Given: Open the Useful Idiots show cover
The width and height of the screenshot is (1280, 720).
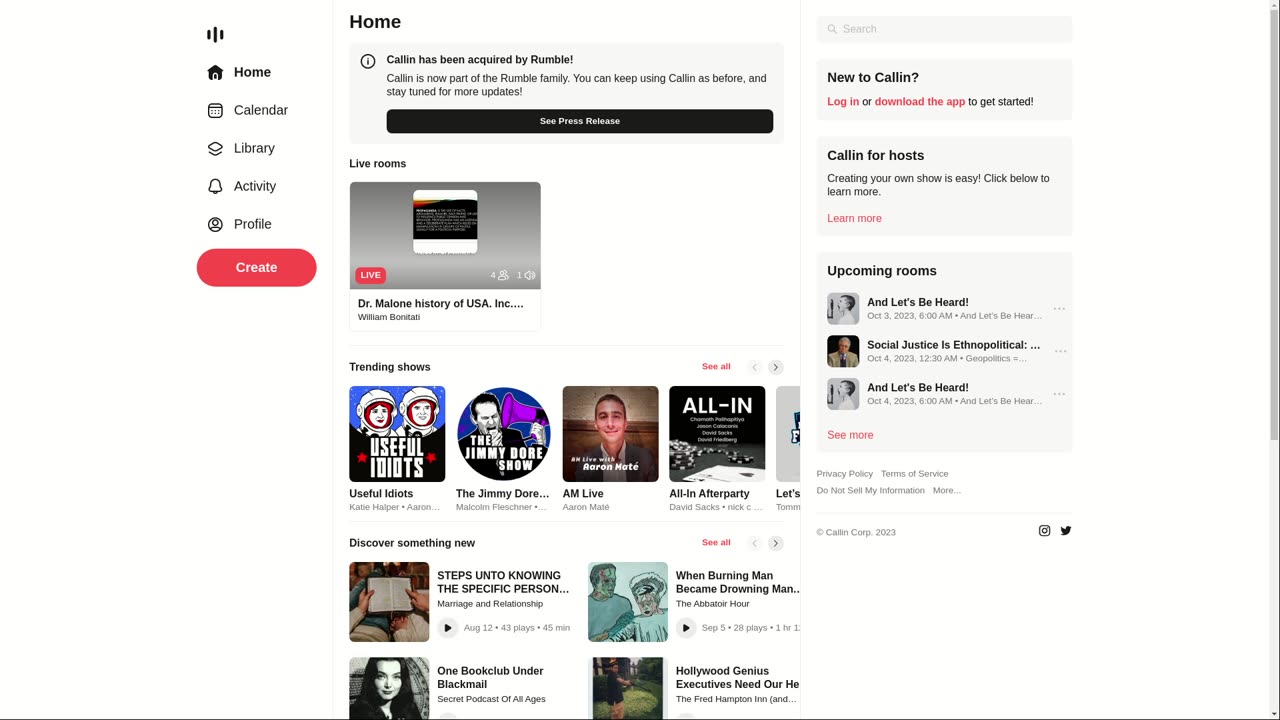Looking at the screenshot, I should [x=397, y=434].
